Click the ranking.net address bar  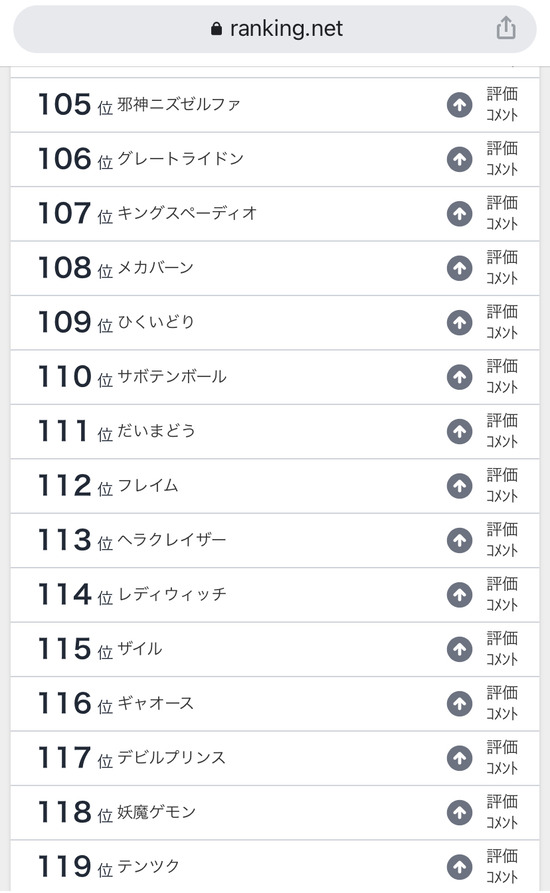tap(275, 28)
